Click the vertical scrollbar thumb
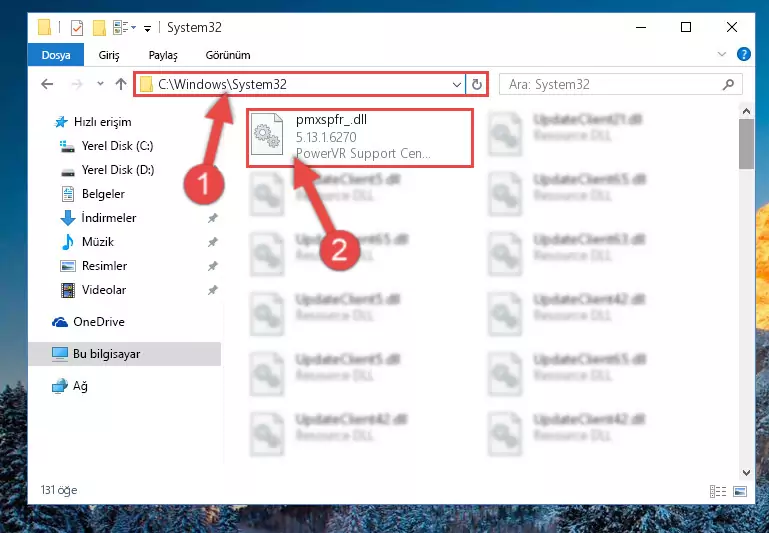 click(746, 144)
